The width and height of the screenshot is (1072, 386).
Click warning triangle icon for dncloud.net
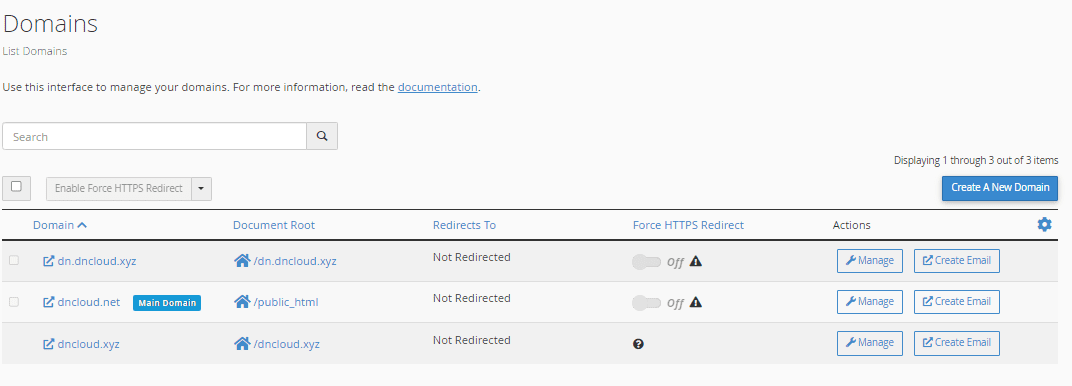[x=696, y=302]
